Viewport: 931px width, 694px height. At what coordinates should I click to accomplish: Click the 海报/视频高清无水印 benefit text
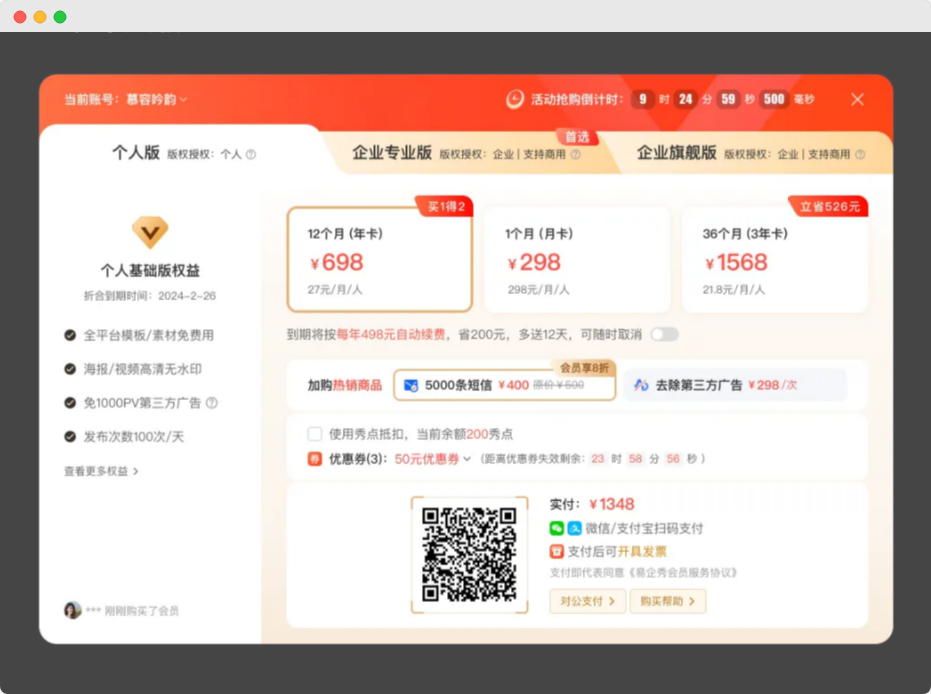tap(142, 369)
